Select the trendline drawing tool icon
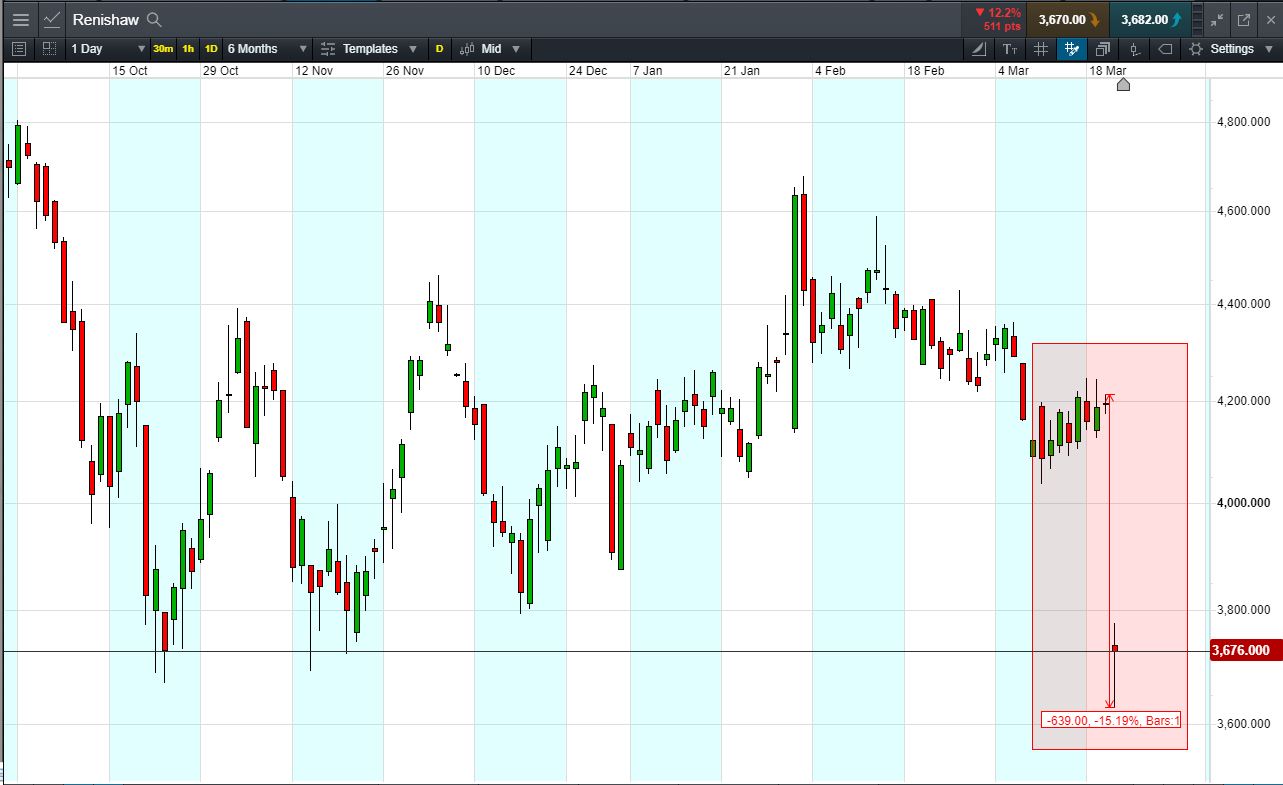 coord(978,48)
